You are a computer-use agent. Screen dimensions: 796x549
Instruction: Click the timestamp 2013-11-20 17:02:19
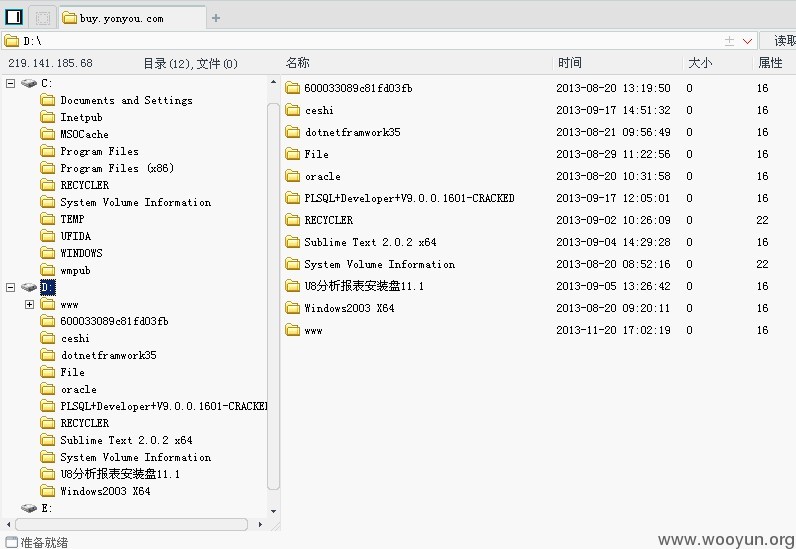[x=613, y=330]
